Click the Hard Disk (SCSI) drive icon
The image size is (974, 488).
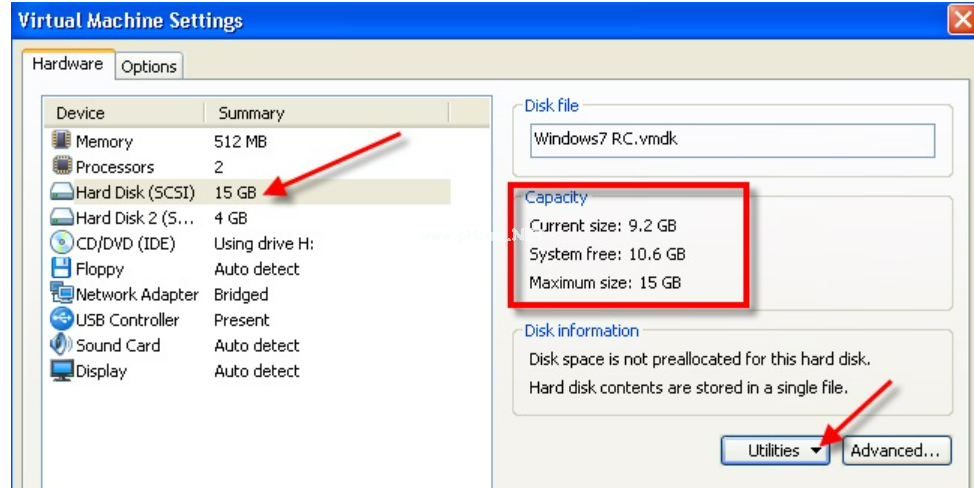click(x=62, y=192)
